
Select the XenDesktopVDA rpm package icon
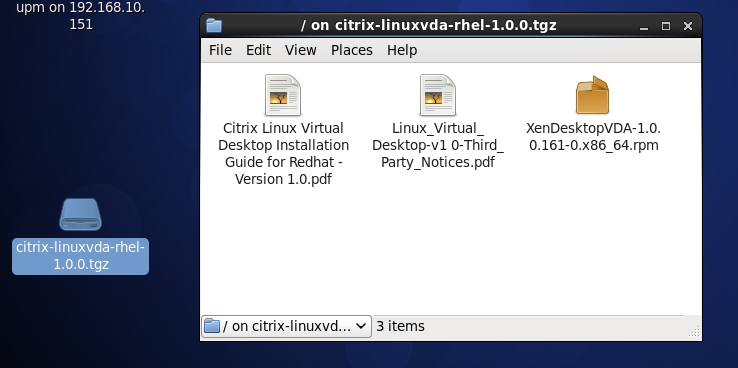pos(593,95)
